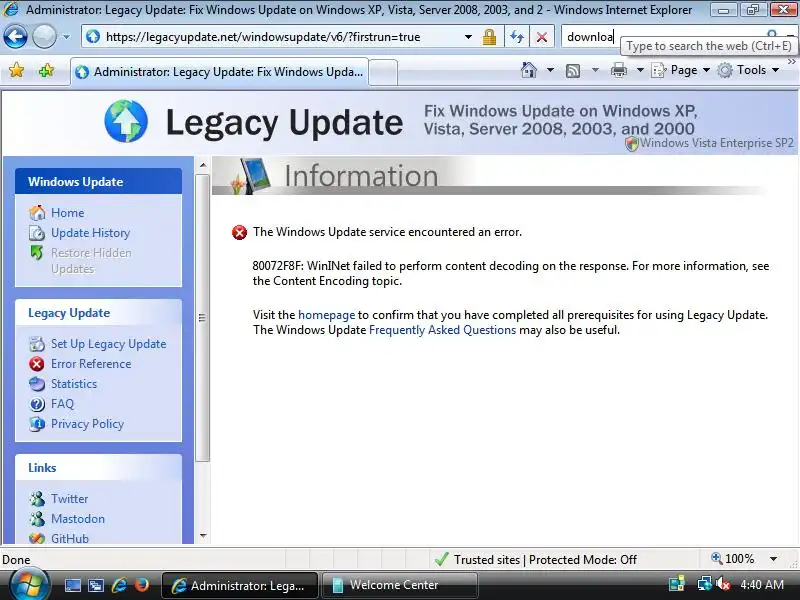
Task: Open Statistics sidebar link
Action: click(73, 384)
